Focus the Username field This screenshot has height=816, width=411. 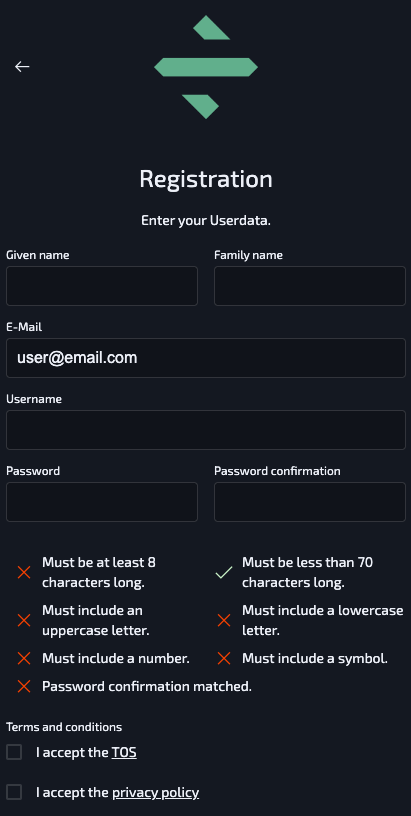click(206, 430)
